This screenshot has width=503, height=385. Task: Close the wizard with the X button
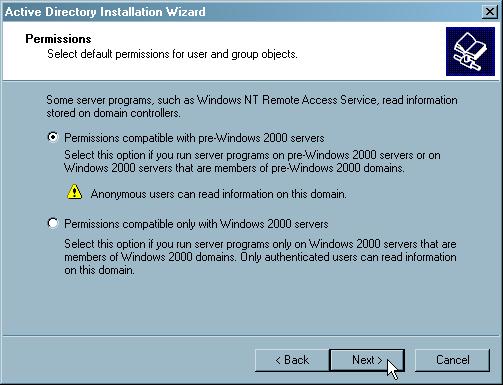[490, 12]
